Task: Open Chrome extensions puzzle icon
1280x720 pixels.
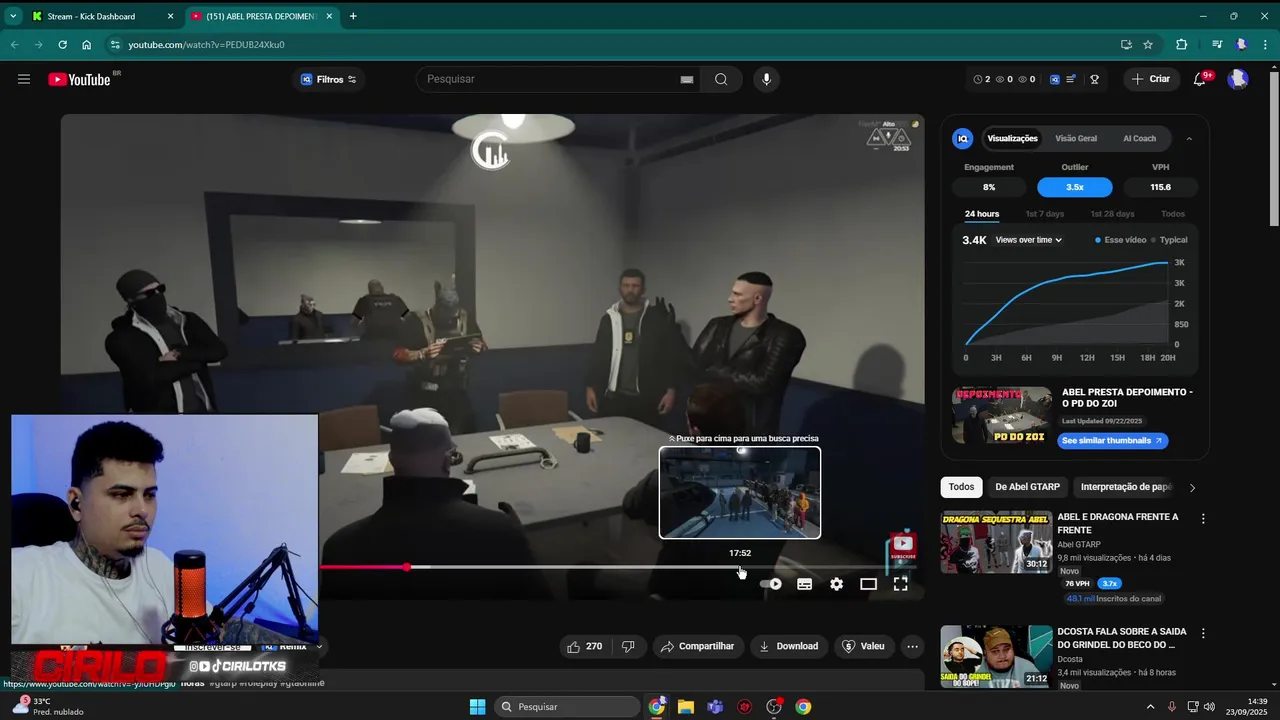Action: (x=1181, y=44)
